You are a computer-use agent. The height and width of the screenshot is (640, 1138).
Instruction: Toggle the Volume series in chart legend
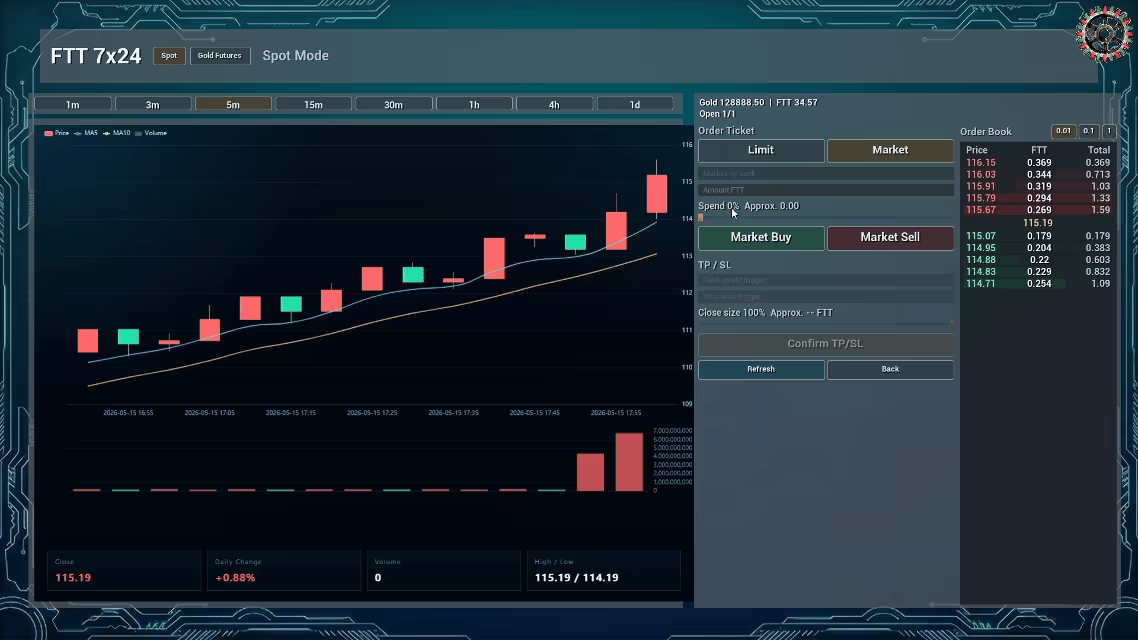click(151, 134)
